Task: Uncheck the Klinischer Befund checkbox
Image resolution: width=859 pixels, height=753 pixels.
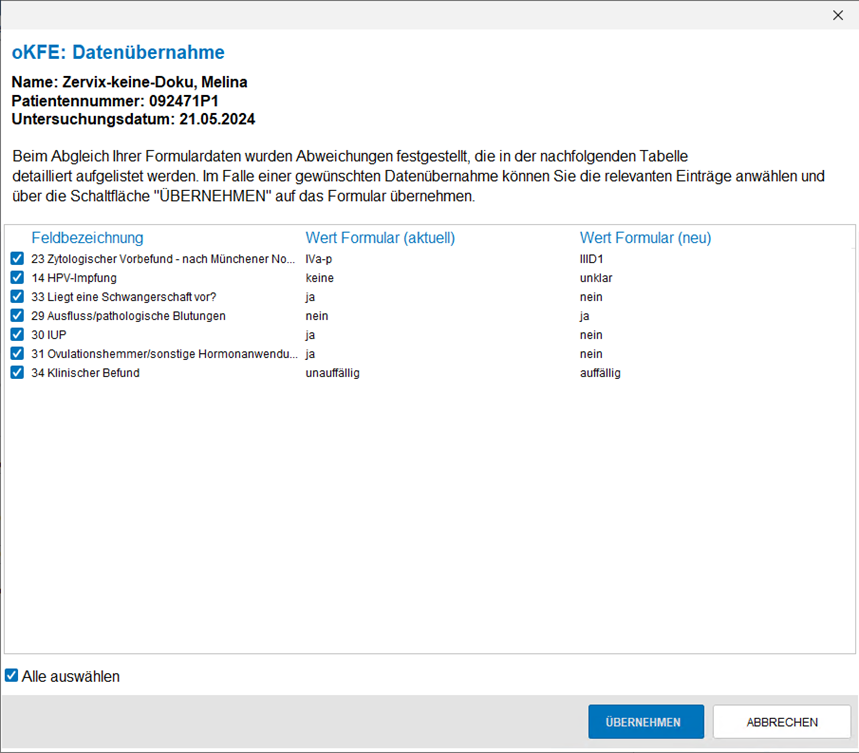Action: 17,373
